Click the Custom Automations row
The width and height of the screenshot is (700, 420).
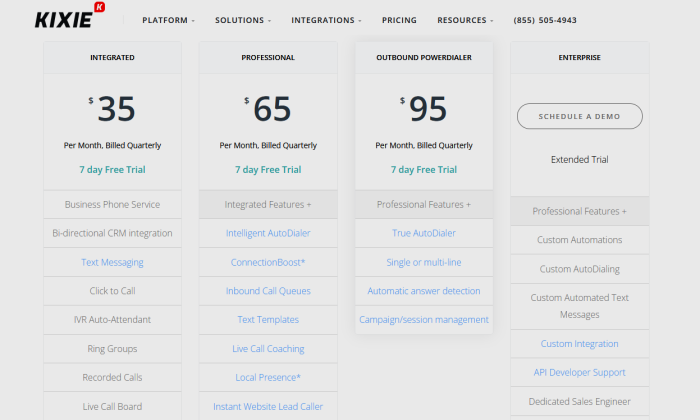pos(579,240)
